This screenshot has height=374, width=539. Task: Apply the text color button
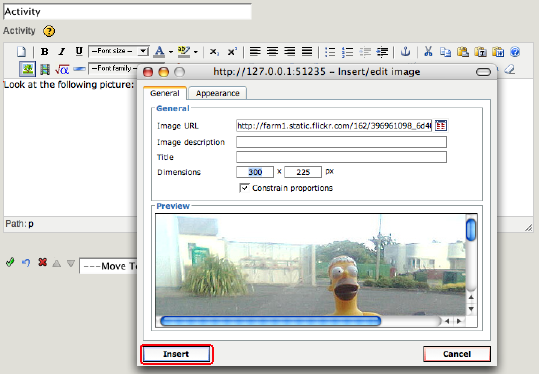[159, 52]
